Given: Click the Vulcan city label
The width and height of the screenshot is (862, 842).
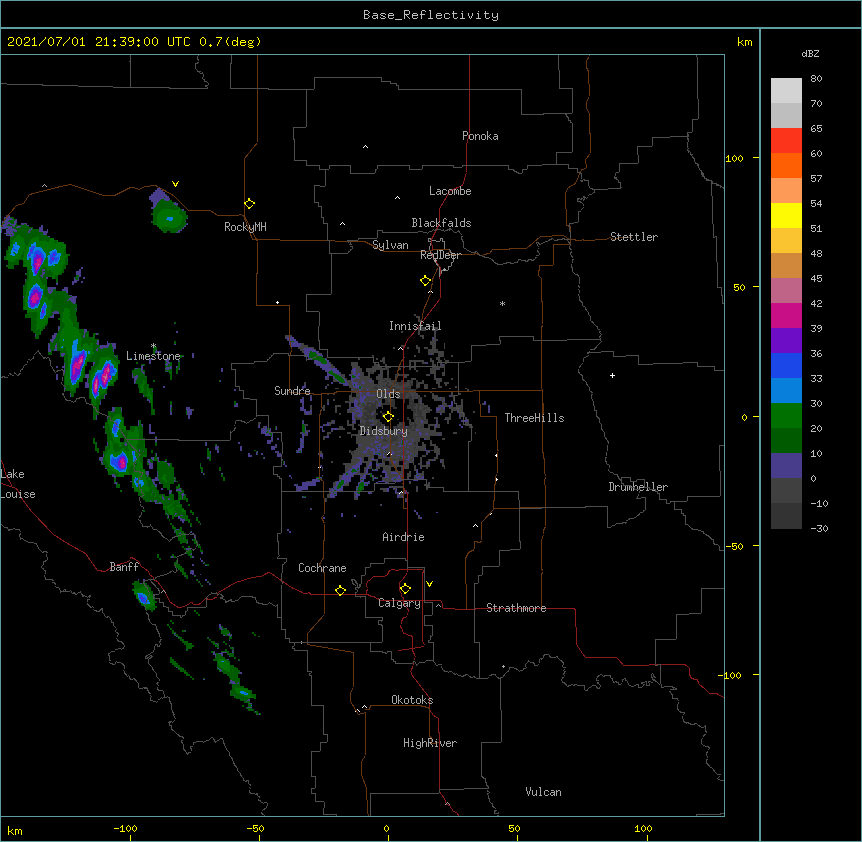Looking at the screenshot, I should [543, 792].
